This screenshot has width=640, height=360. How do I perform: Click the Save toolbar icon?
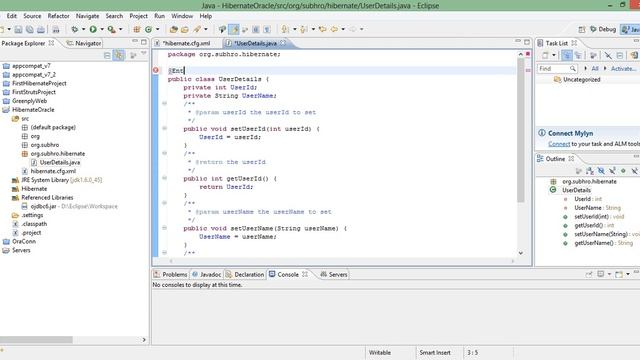coord(18,29)
